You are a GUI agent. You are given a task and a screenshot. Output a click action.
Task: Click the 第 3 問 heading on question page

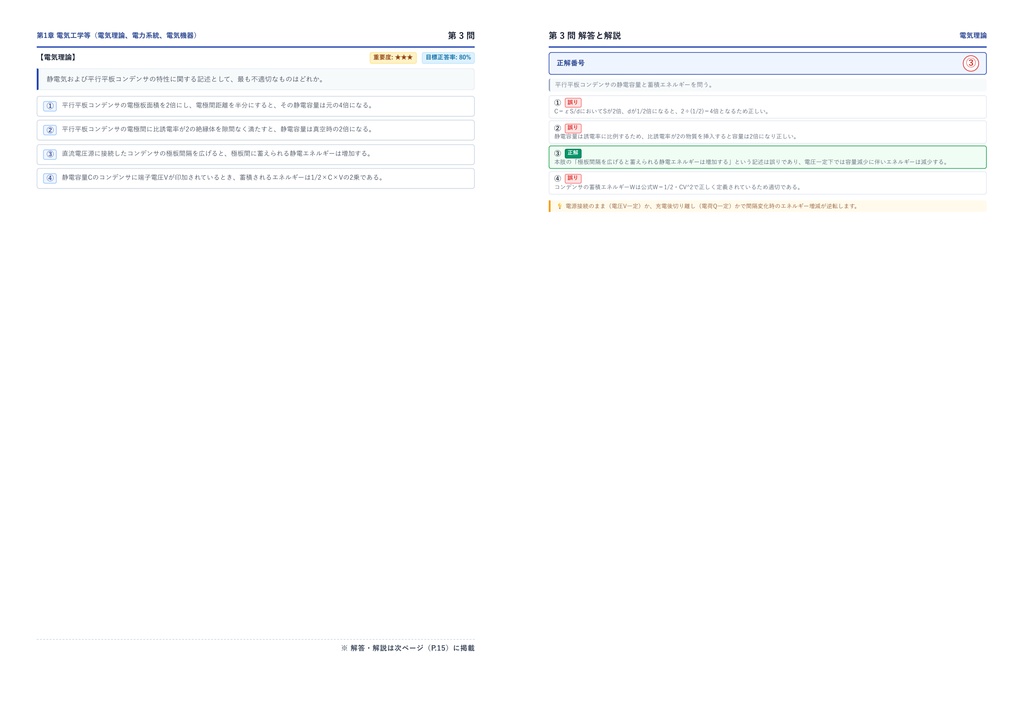(461, 35)
